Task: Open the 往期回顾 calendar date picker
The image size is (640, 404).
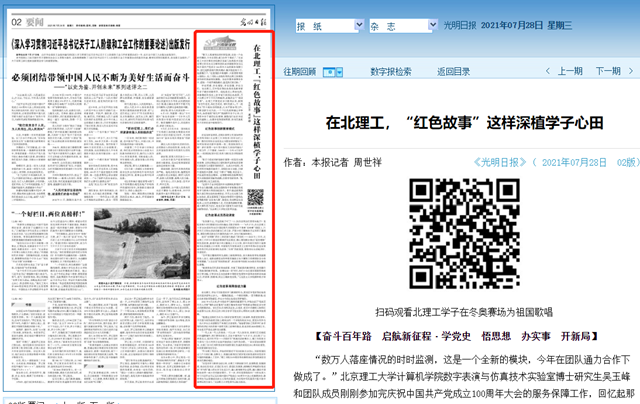Action: click(326, 71)
